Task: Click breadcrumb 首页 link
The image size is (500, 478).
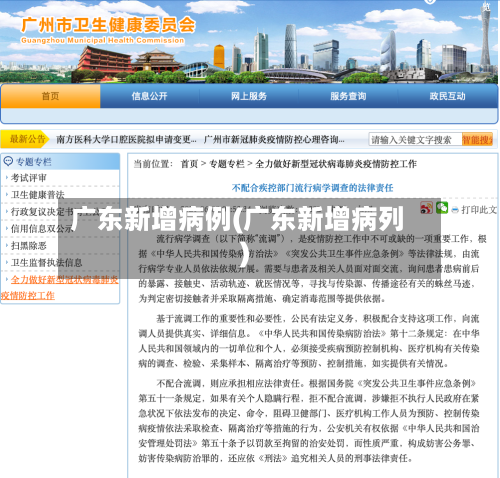Action: click(189, 164)
